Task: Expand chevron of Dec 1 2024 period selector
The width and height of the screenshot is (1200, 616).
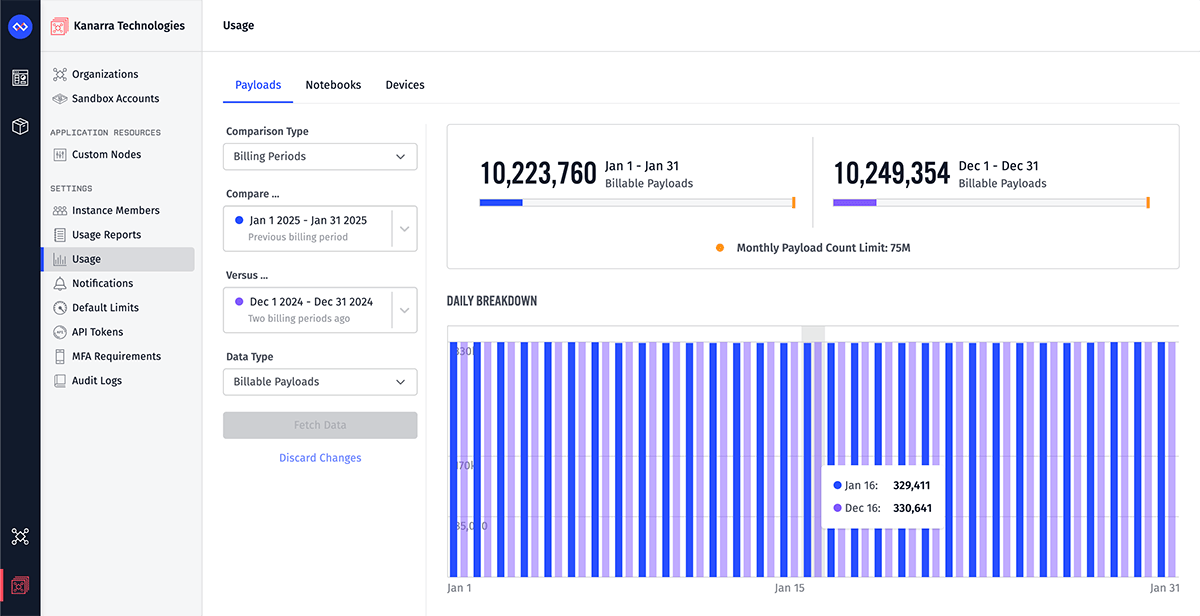Action: (x=404, y=310)
